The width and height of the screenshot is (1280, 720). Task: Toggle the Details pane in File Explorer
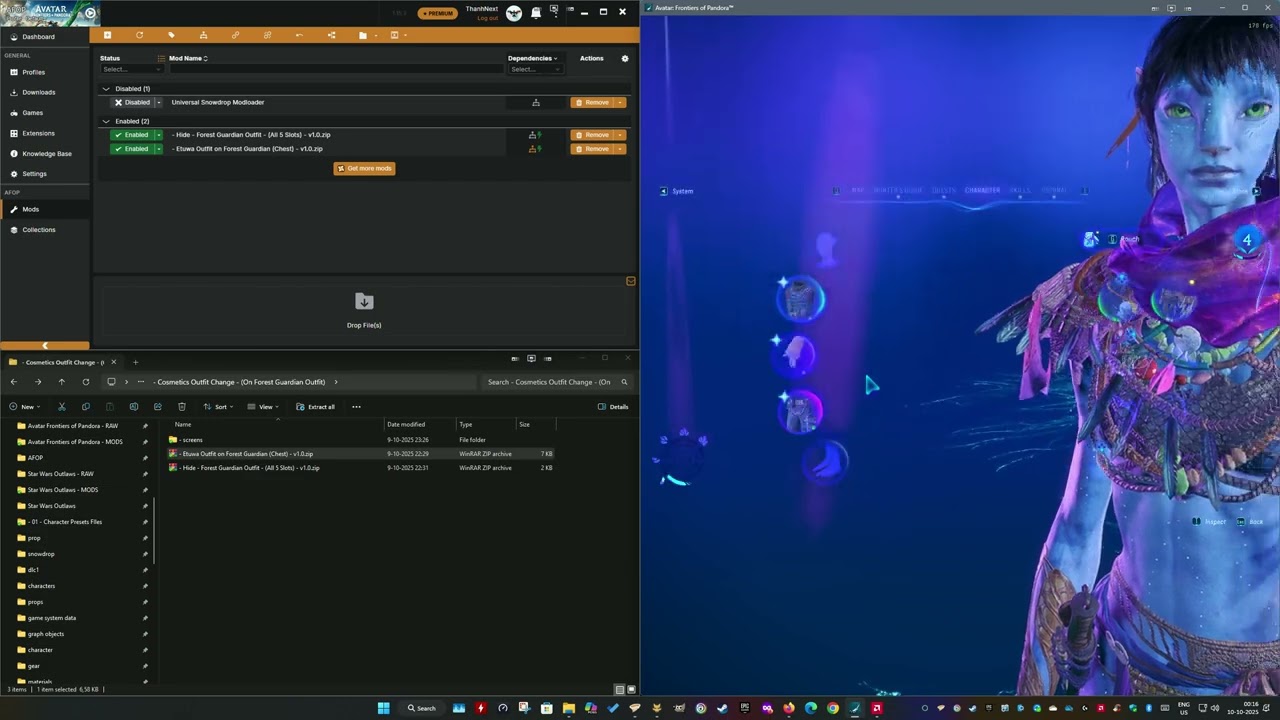click(613, 407)
